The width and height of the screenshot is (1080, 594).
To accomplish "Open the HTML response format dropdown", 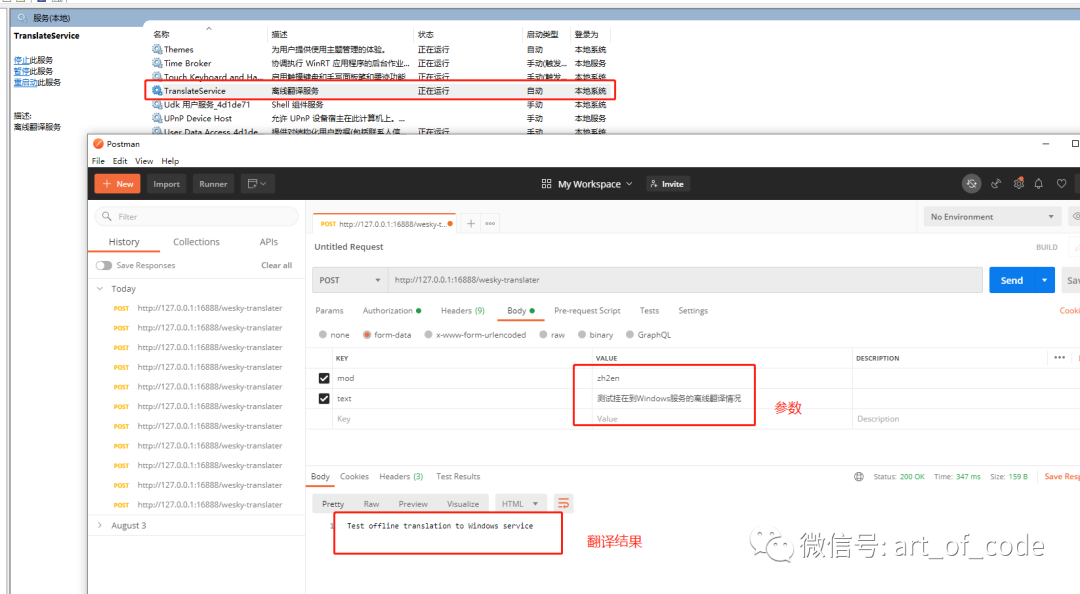I will [x=520, y=504].
